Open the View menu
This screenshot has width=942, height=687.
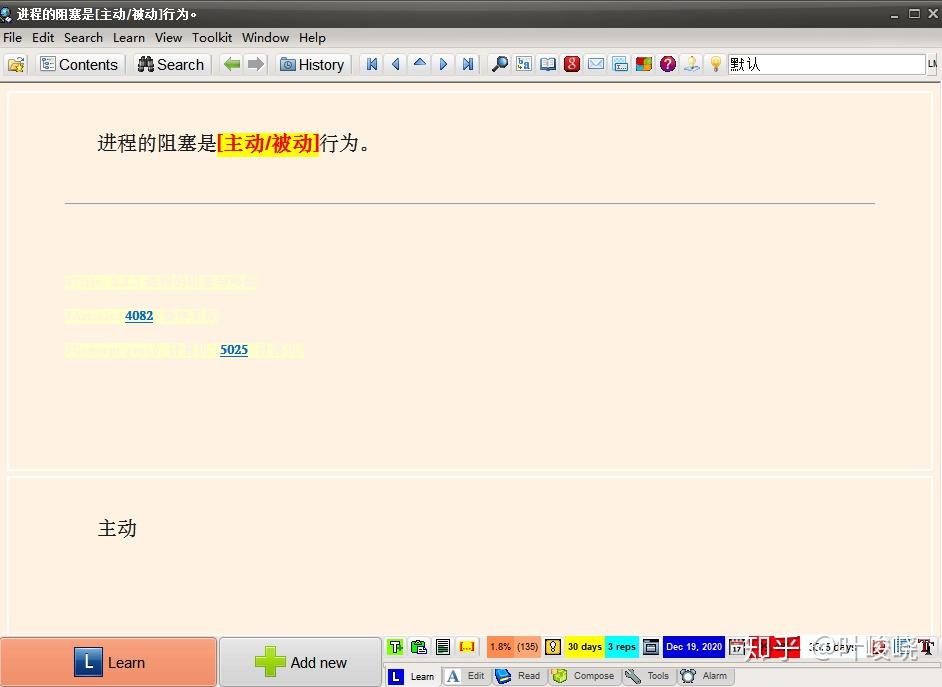click(169, 37)
